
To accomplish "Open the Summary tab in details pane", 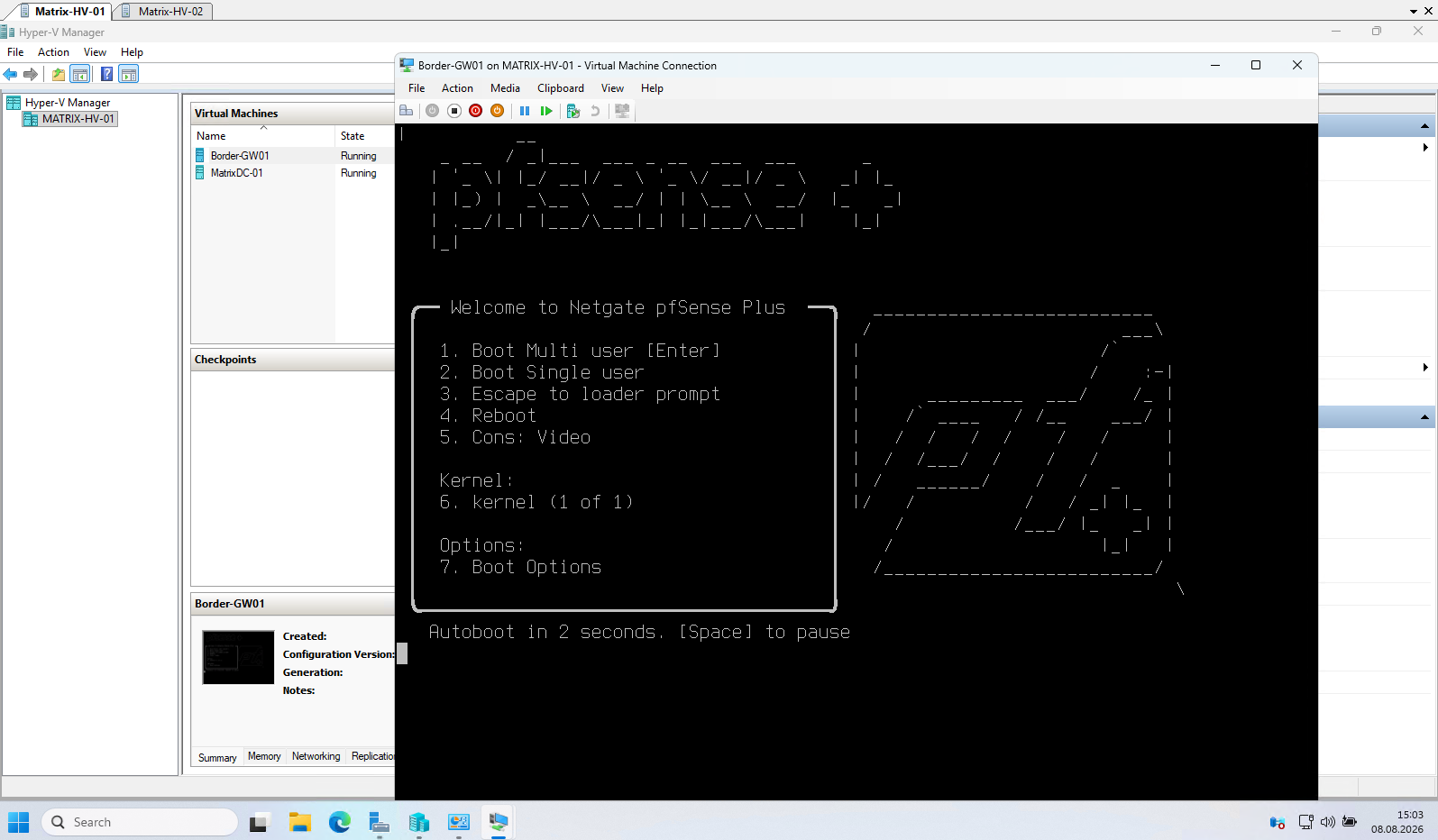I will coord(217,758).
